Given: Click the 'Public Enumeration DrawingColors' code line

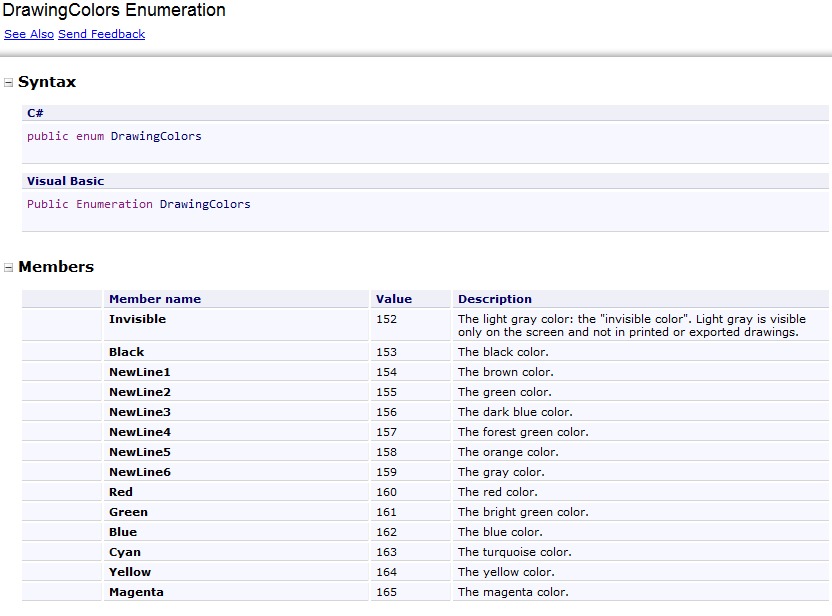Looking at the screenshot, I should [138, 204].
